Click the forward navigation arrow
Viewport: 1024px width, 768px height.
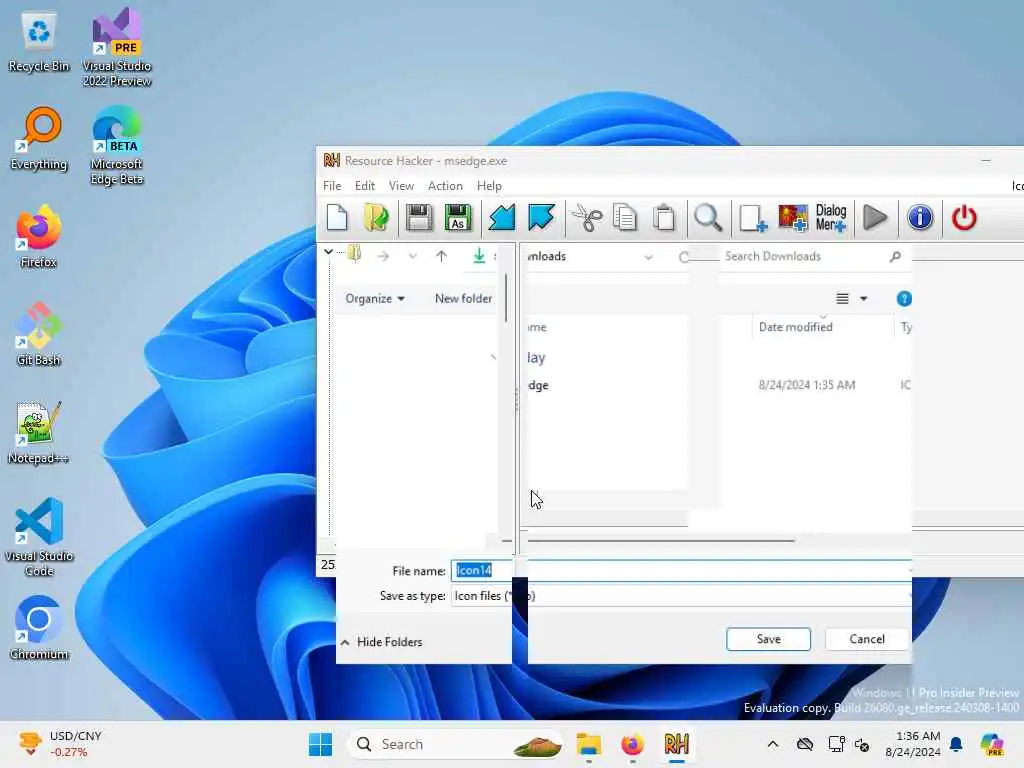(383, 257)
